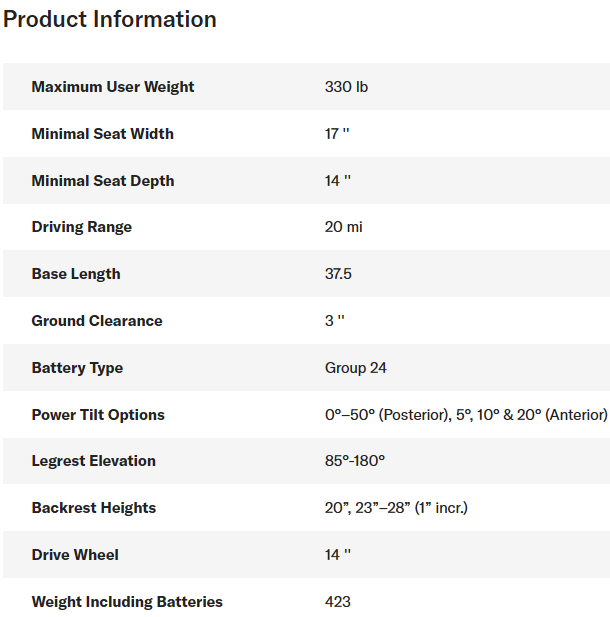610x617 pixels.
Task: Select the 423 weight value
Action: [338, 602]
